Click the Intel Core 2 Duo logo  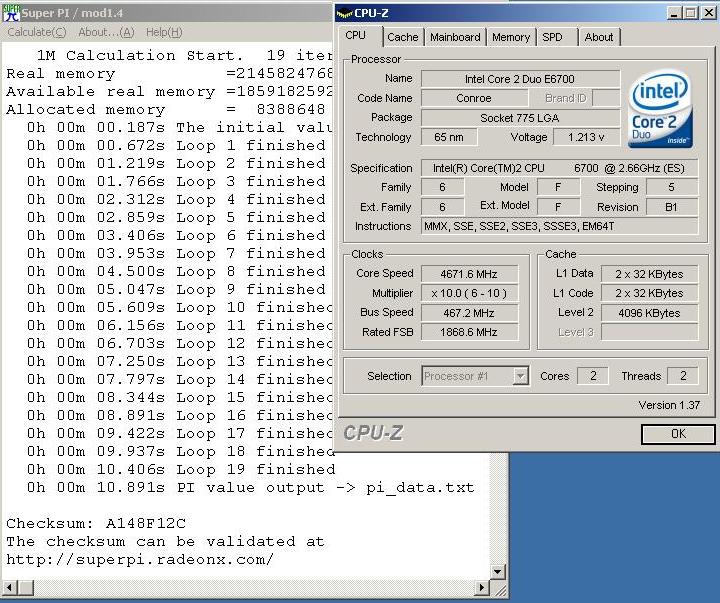point(660,109)
